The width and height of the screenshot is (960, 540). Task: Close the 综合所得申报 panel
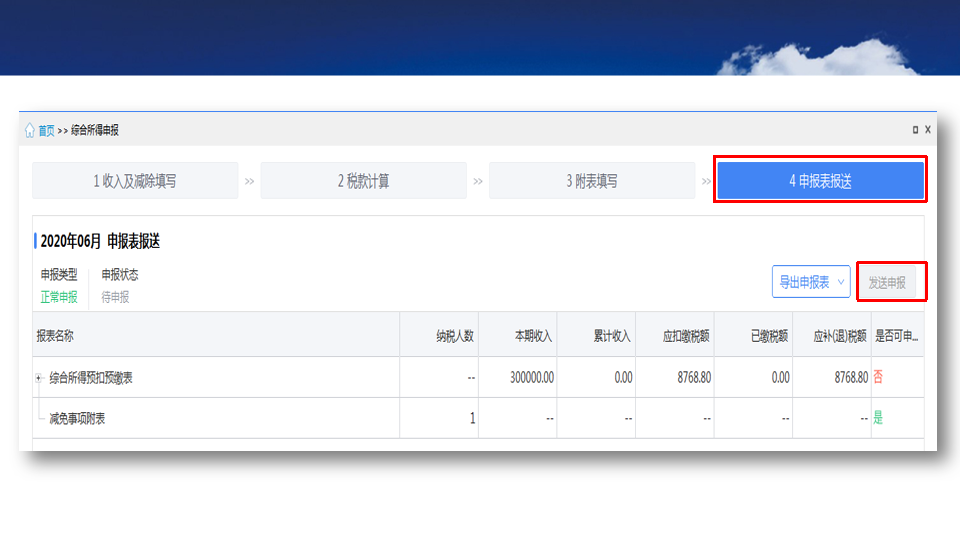[x=928, y=130]
